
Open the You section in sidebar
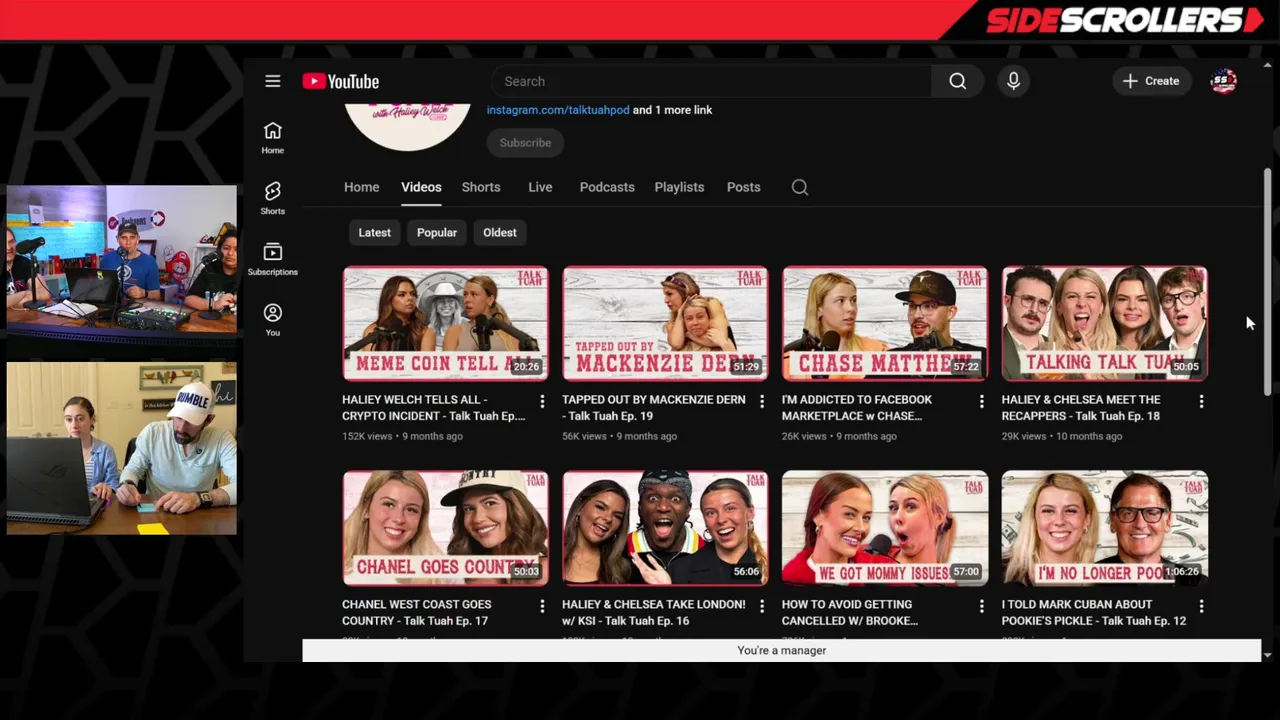click(x=273, y=320)
